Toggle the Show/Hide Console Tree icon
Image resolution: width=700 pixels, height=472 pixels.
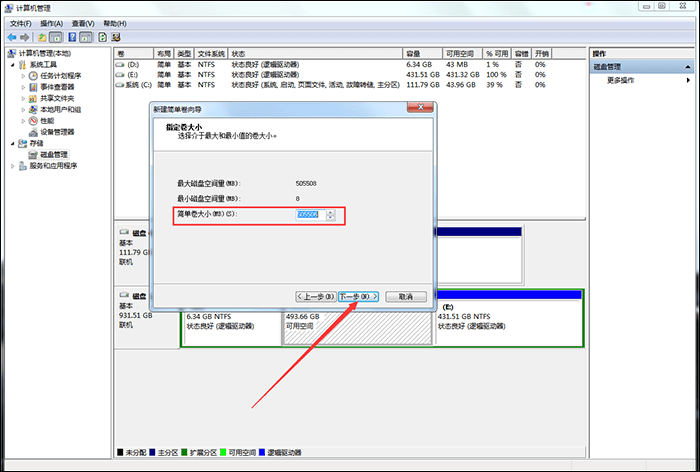55,38
